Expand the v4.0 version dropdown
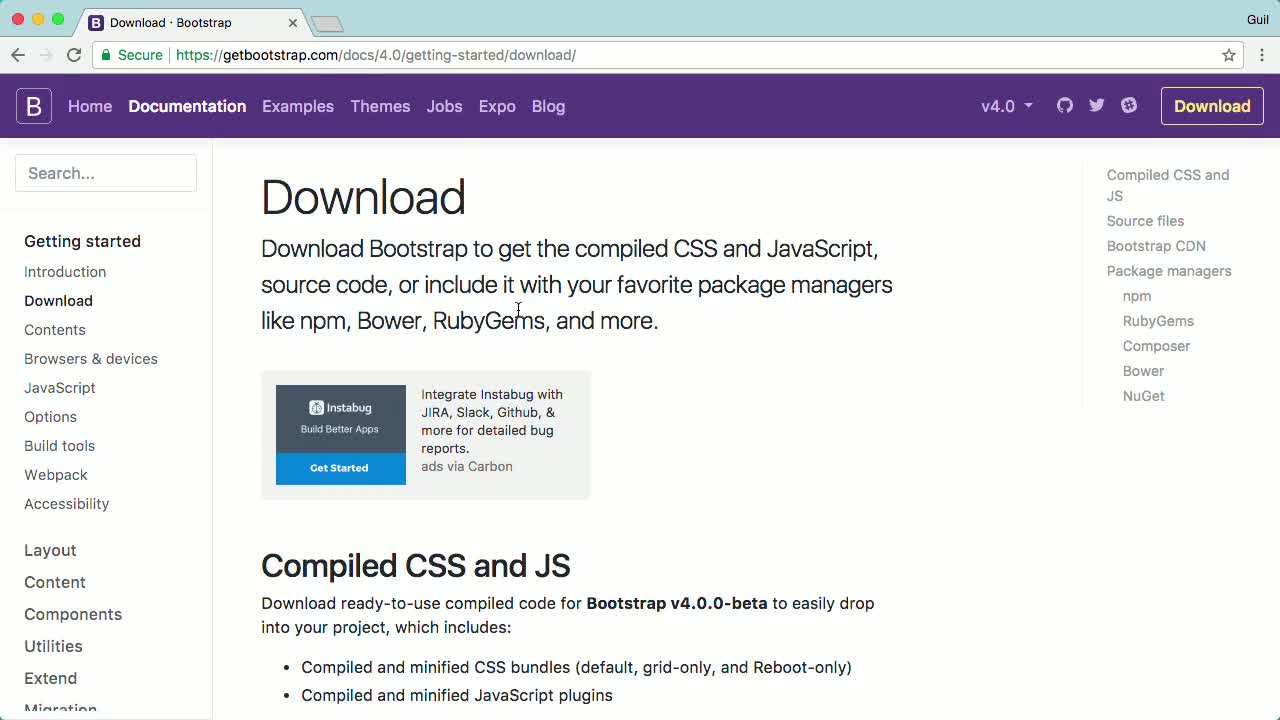Screen dimensions: 1280x720 tap(1006, 105)
